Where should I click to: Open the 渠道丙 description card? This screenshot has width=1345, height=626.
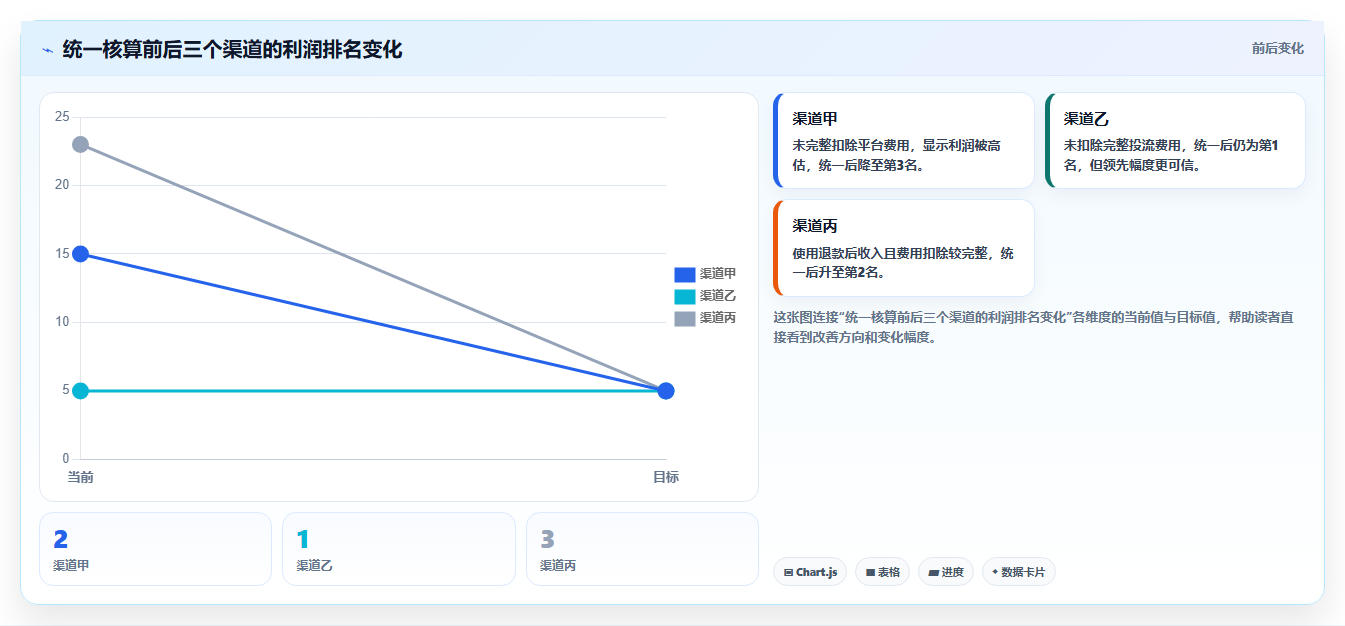pos(904,248)
